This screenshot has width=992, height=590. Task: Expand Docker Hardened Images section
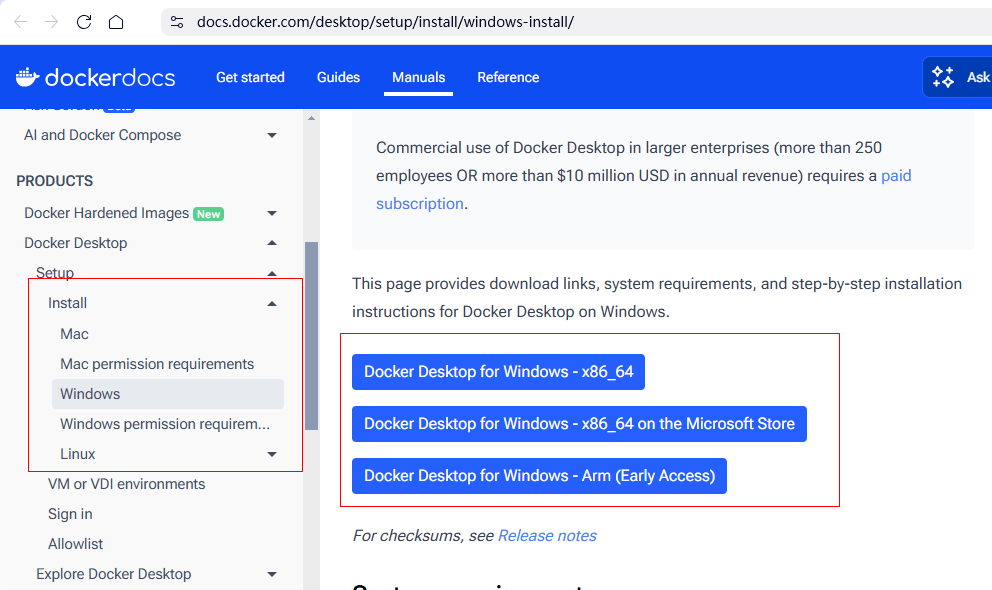[x=272, y=213]
